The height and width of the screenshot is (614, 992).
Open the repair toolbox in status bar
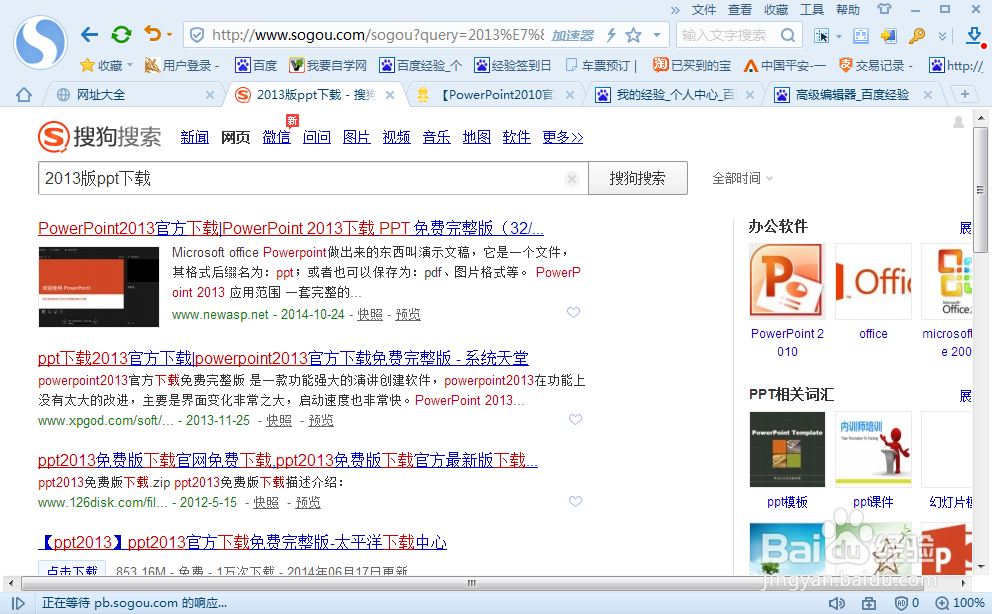click(x=869, y=604)
